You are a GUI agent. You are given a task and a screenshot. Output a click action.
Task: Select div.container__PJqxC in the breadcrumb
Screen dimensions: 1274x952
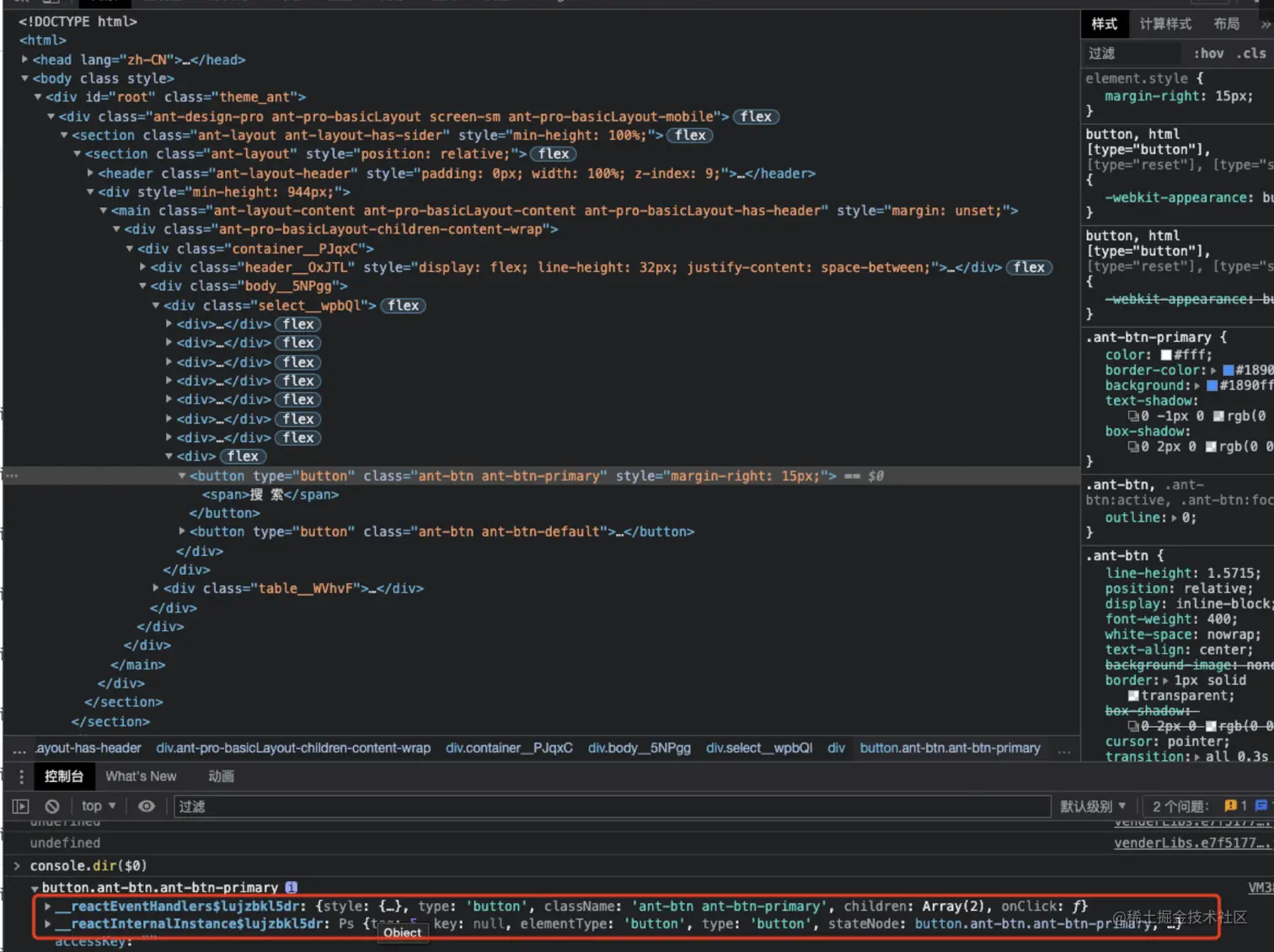click(509, 748)
